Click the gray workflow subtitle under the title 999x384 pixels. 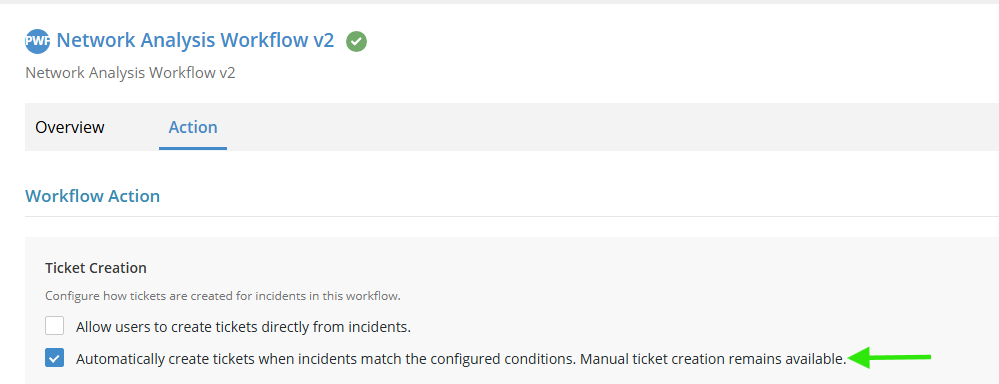pos(130,73)
